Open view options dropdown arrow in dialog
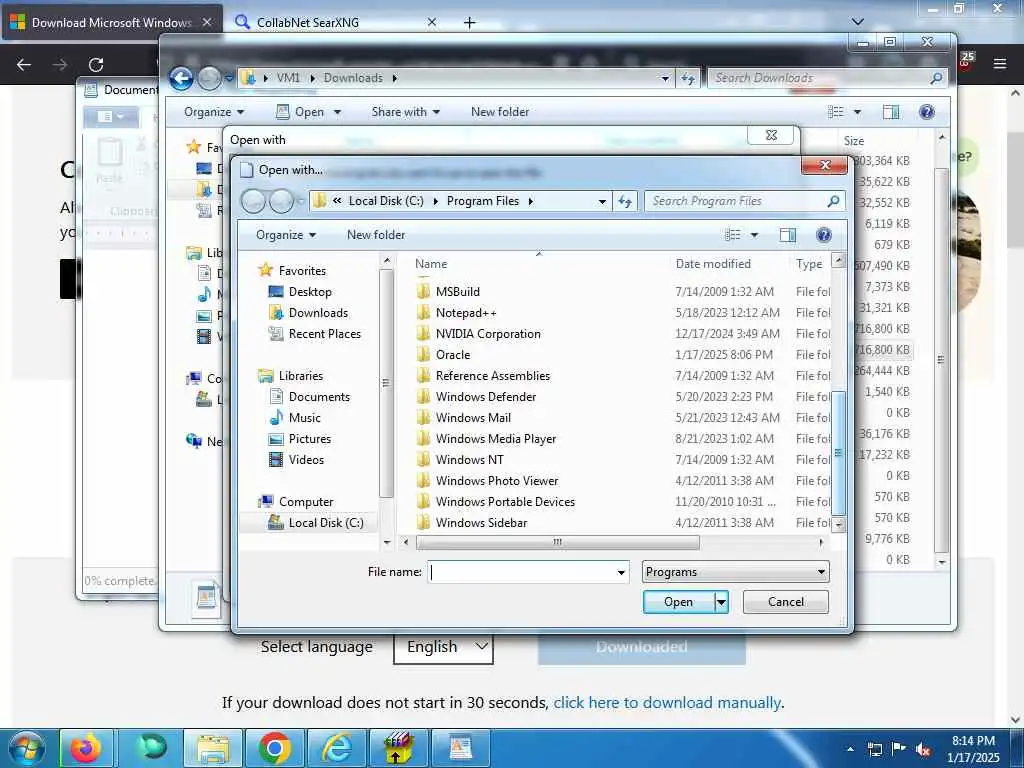 point(754,234)
